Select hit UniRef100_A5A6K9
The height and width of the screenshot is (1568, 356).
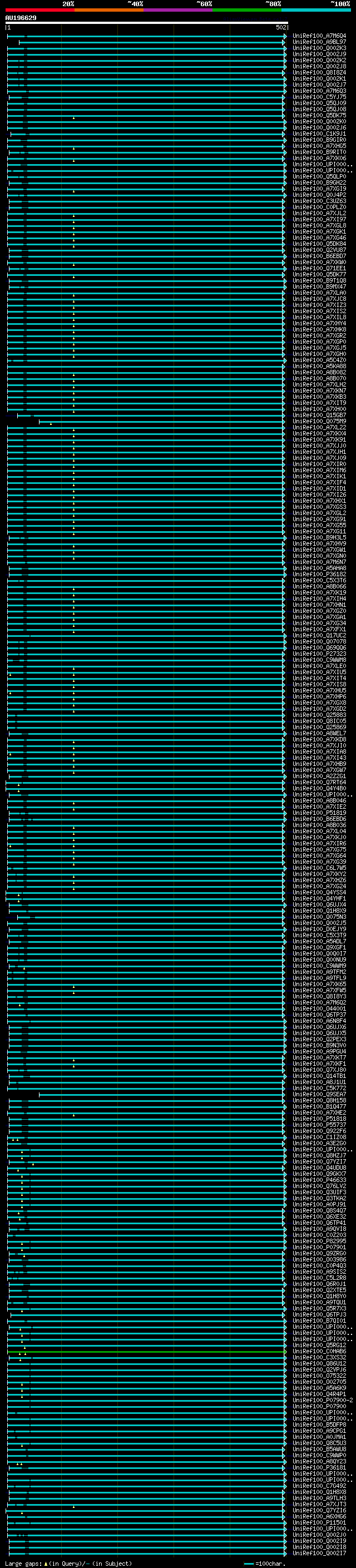point(319,1387)
